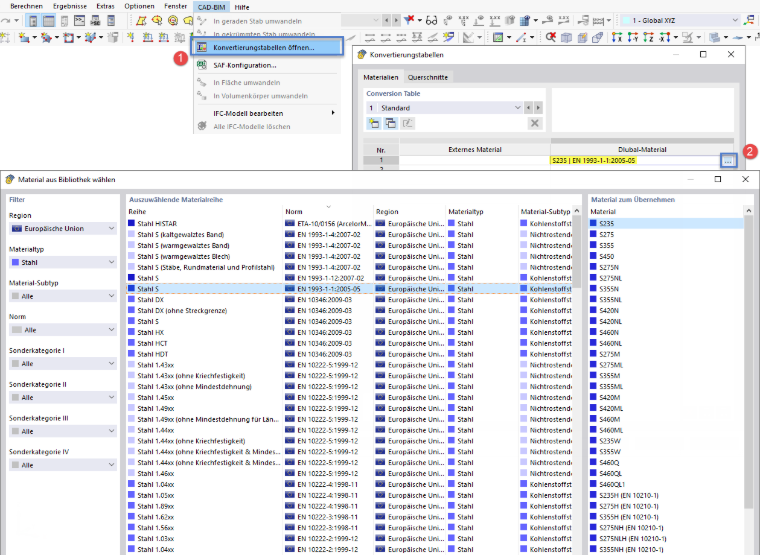
Task: Select the blue swatch beside material S355
Action: point(593,245)
